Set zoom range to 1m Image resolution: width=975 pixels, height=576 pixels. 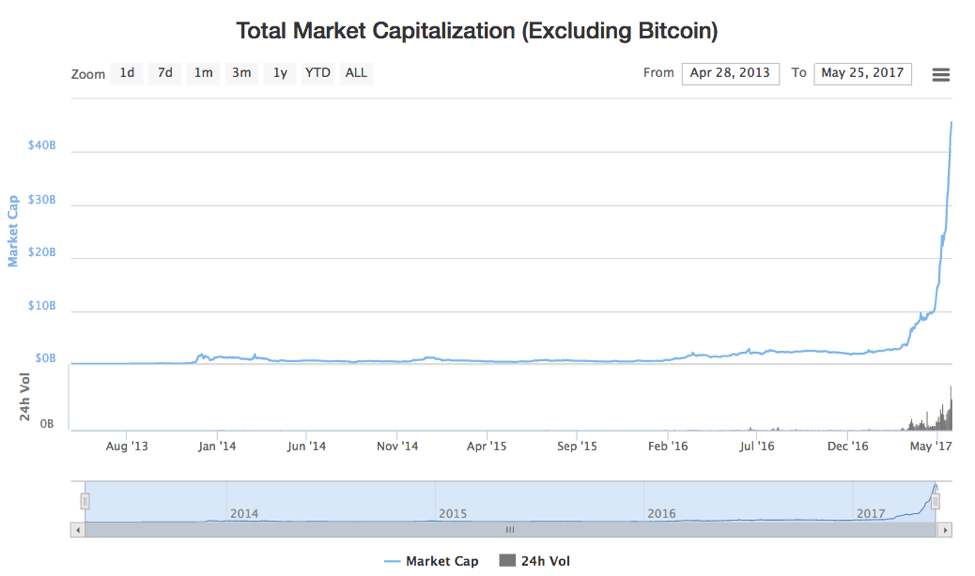203,73
